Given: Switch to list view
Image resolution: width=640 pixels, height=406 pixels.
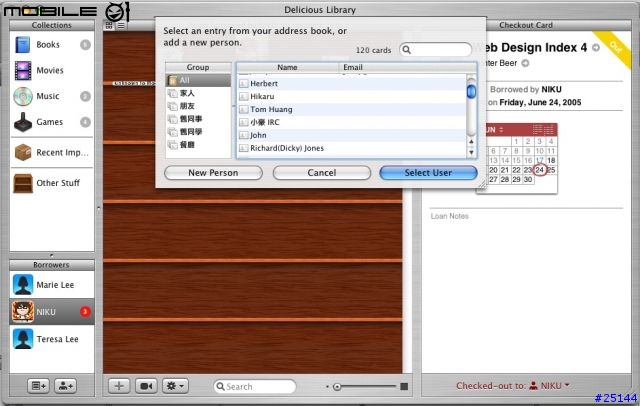Looking at the screenshot, I should (x=121, y=26).
